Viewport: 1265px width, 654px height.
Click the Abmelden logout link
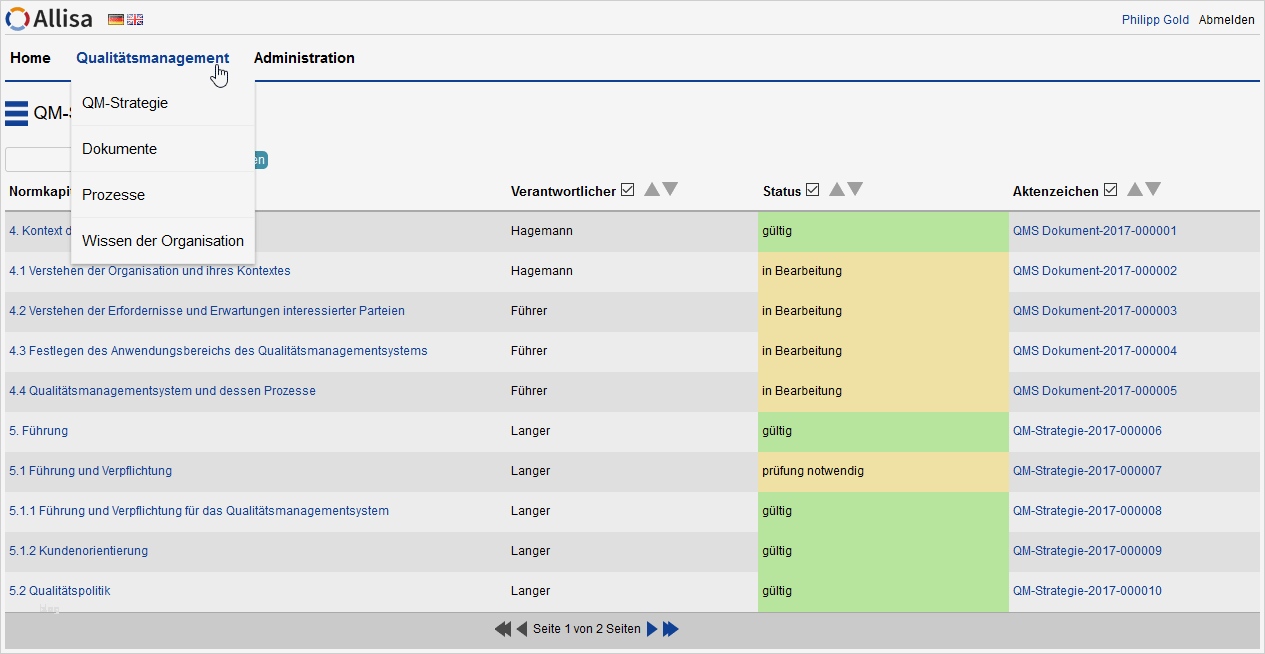point(1226,20)
